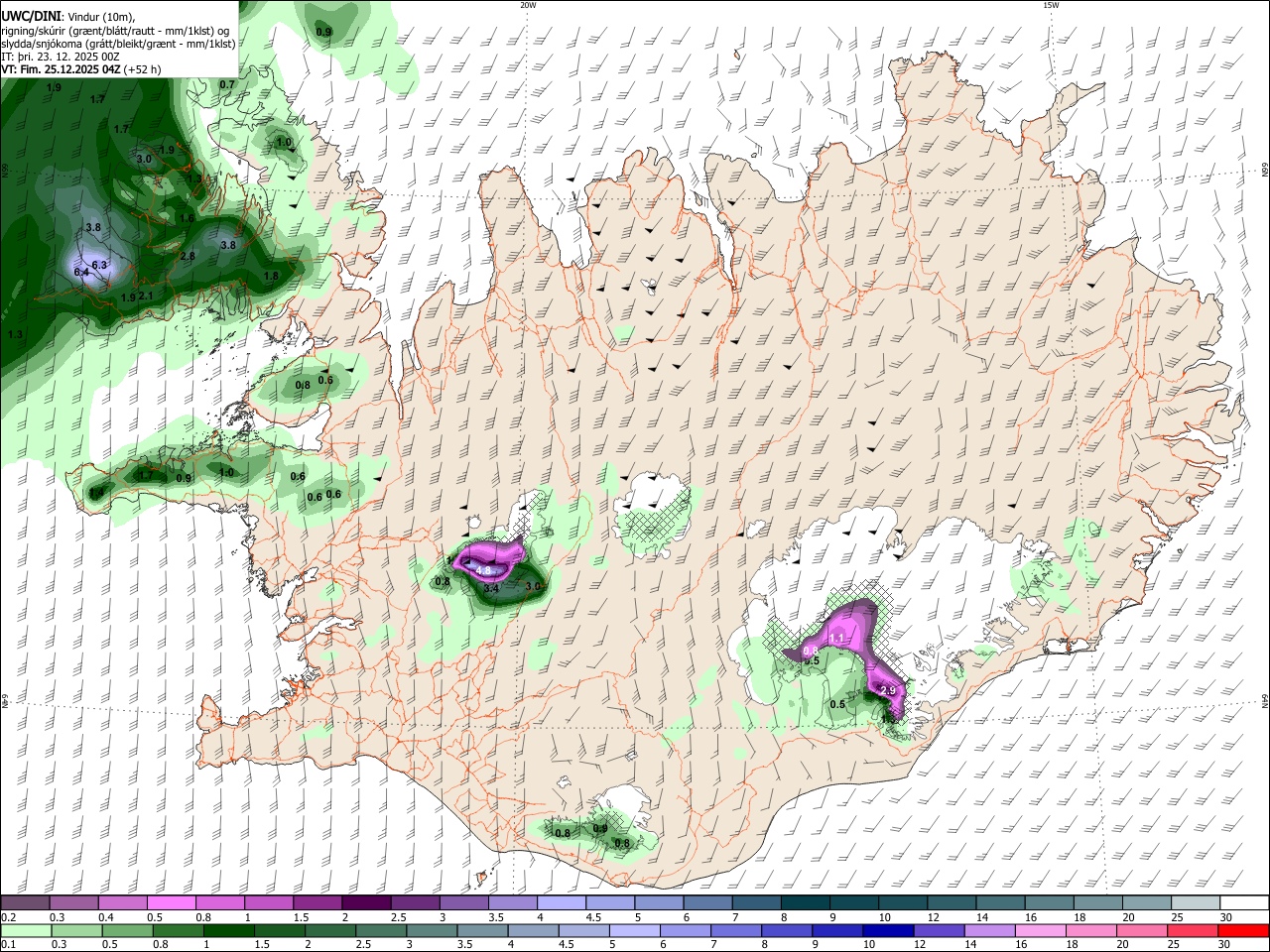Click darkest green bottom swatch between 1 and 1.5
Image resolution: width=1270 pixels, height=952 pixels.
228,930
